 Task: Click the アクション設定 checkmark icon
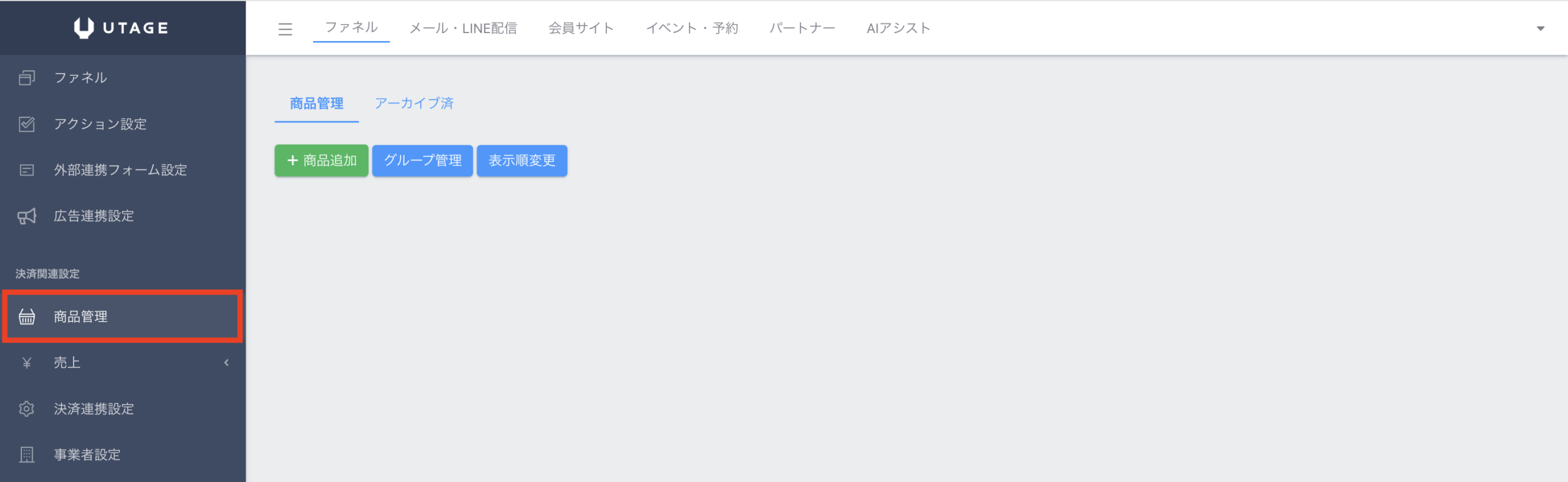pos(26,124)
